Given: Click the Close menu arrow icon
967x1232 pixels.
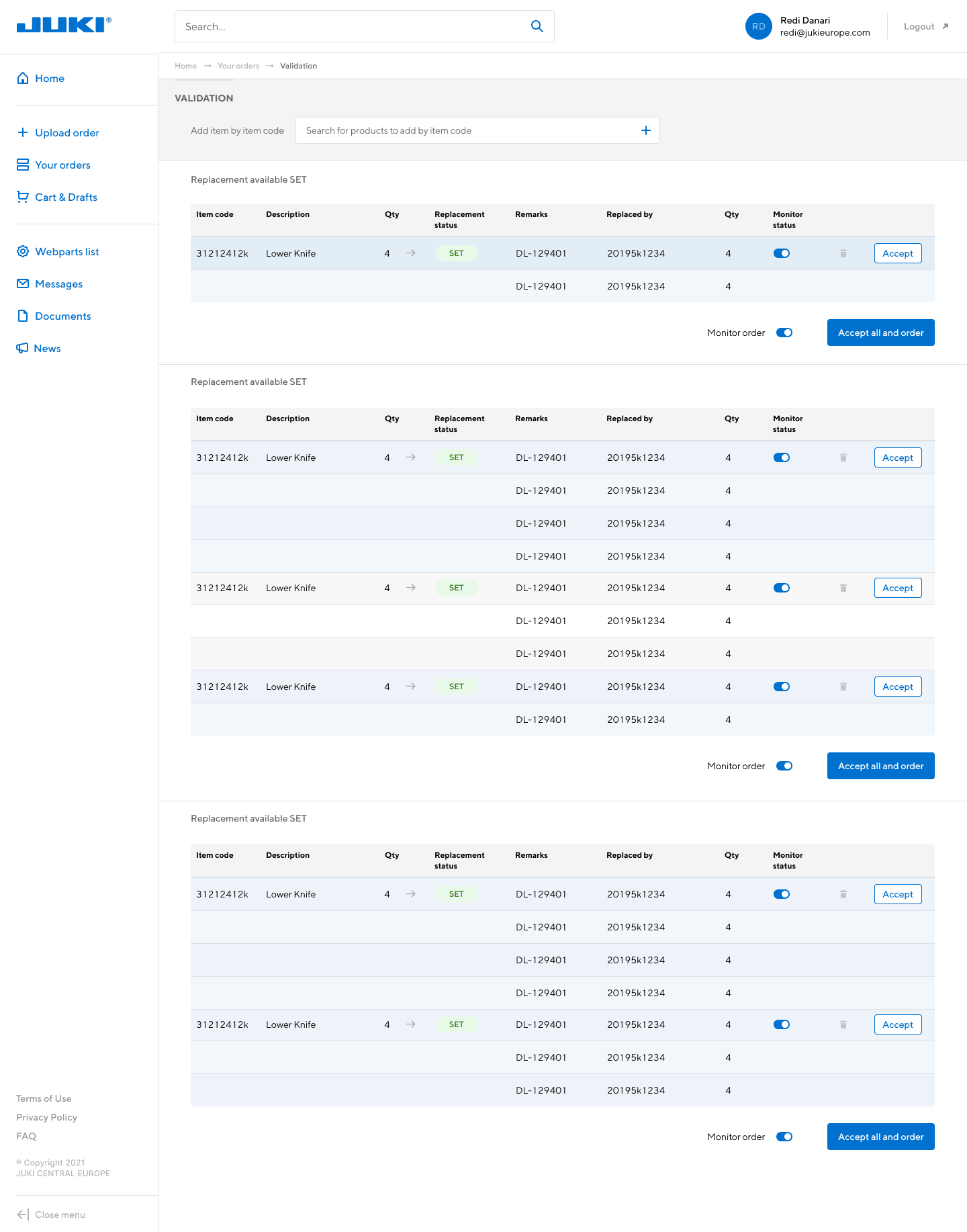Looking at the screenshot, I should click(23, 1215).
